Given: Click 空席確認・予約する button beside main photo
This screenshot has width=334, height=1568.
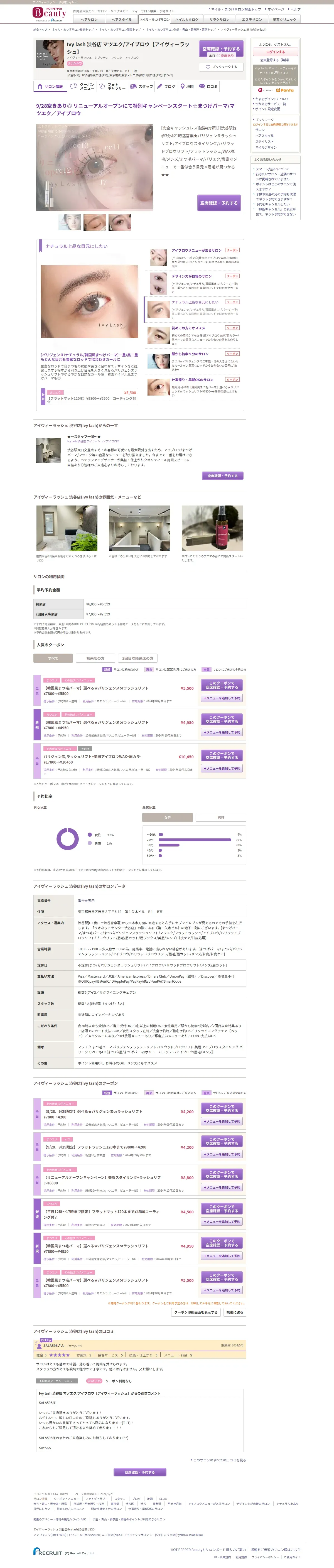Looking at the screenshot, I should tap(220, 203).
